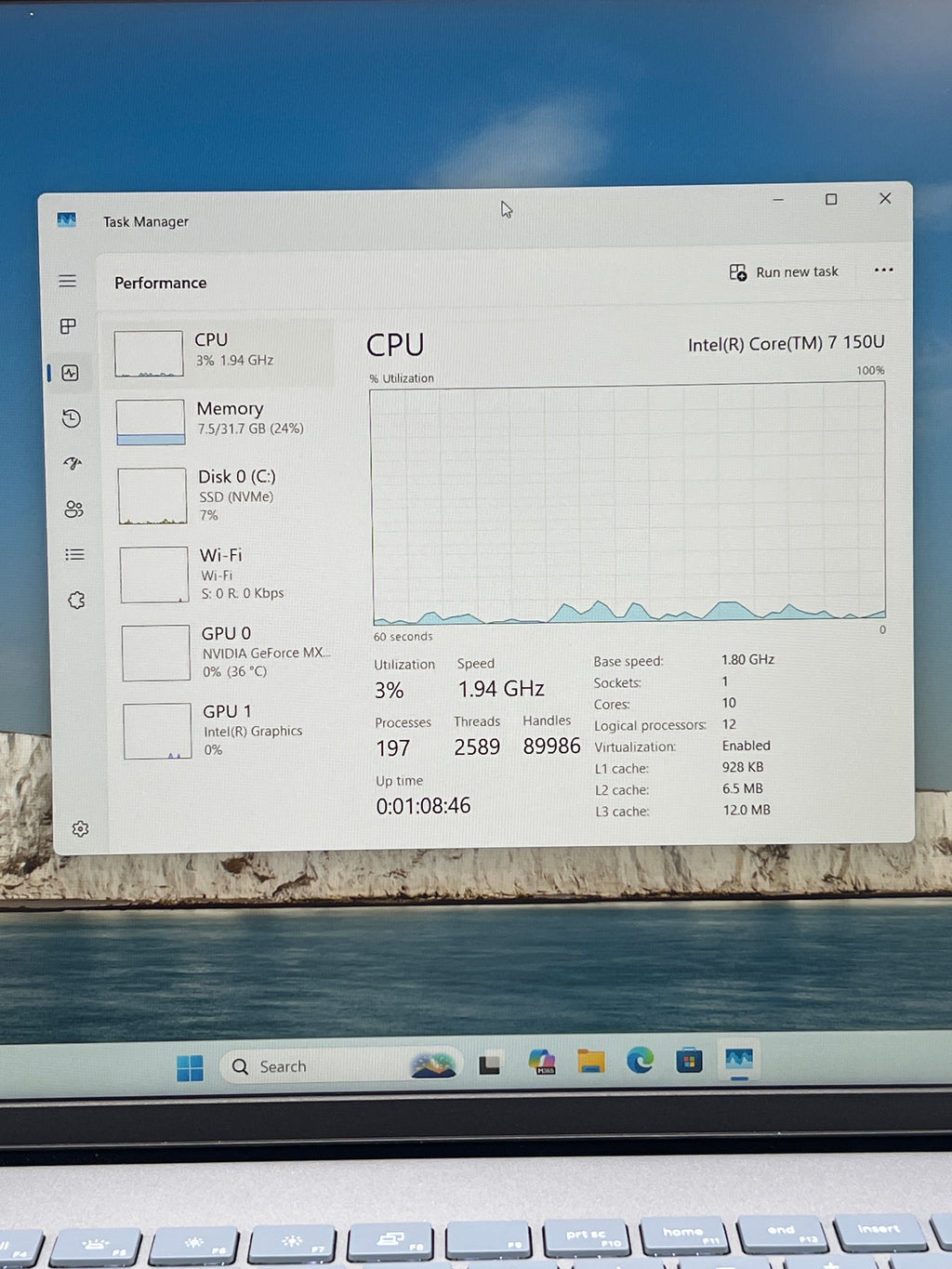Open Task View icon on taskbar
952x1269 pixels.
coord(490,1064)
